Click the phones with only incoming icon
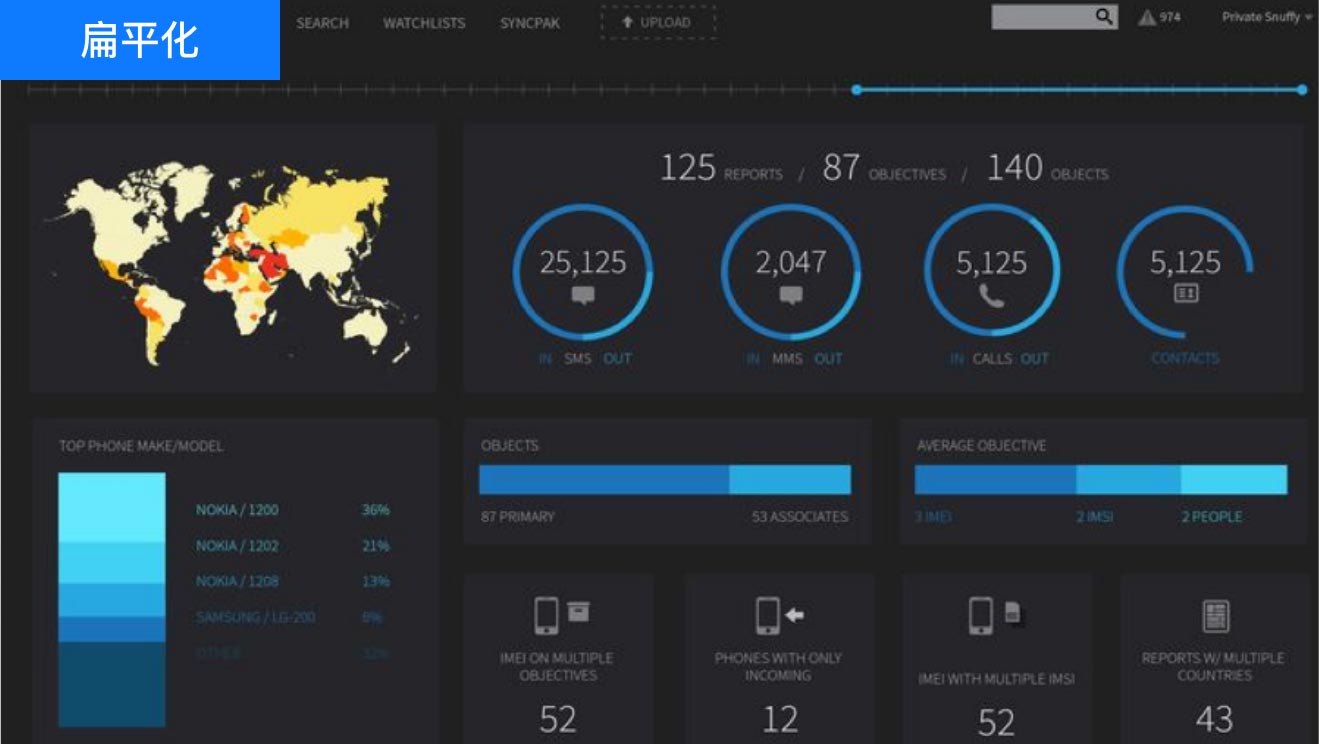This screenshot has height=744, width=1319. tap(778, 614)
